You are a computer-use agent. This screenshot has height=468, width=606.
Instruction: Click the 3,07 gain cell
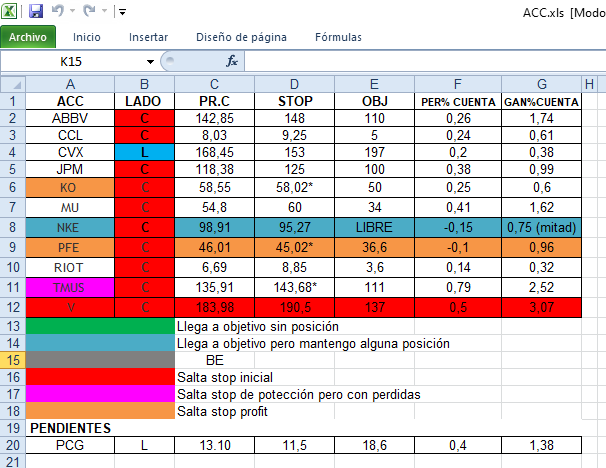(x=541, y=308)
